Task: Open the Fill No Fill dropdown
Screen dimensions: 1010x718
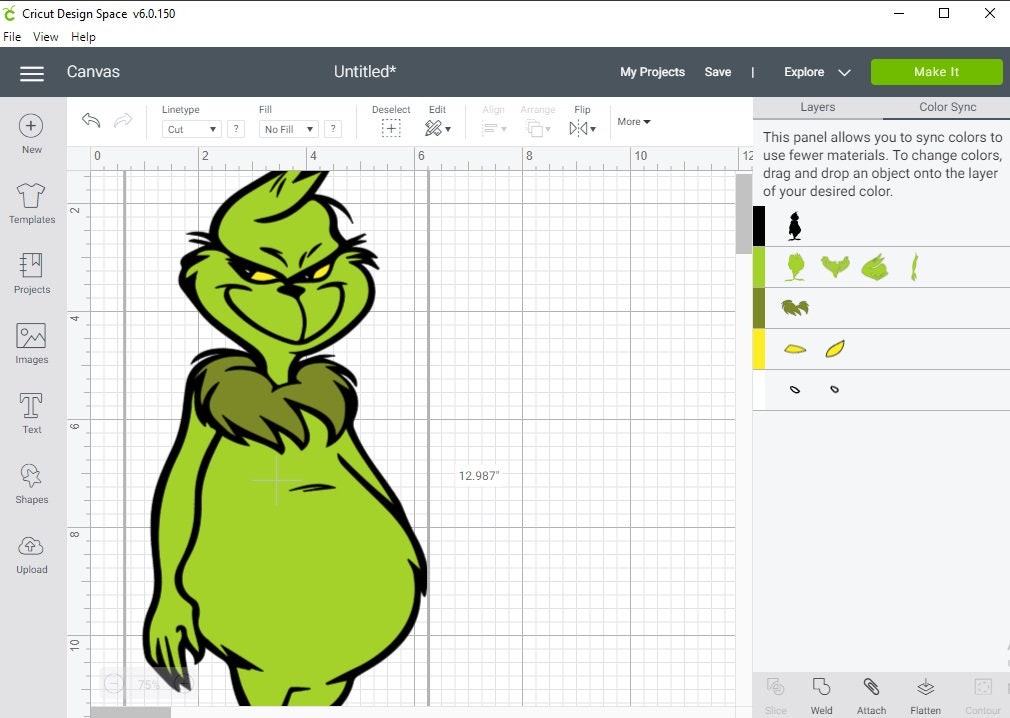Action: coord(289,129)
